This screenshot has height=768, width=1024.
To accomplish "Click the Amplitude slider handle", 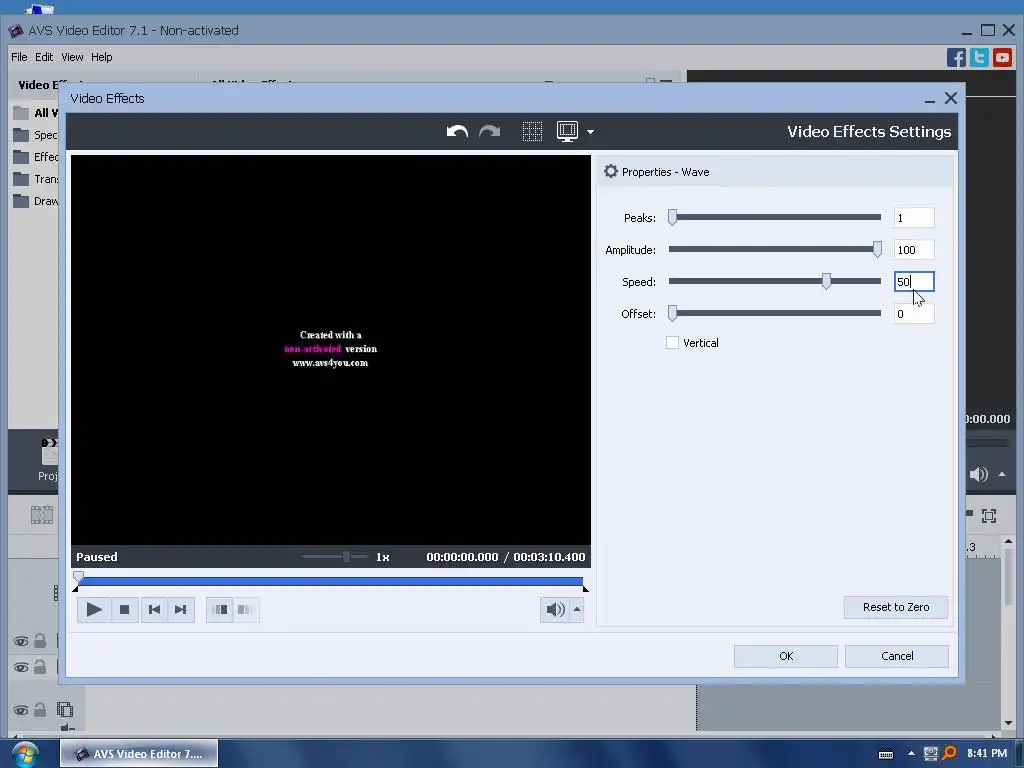I will (877, 249).
